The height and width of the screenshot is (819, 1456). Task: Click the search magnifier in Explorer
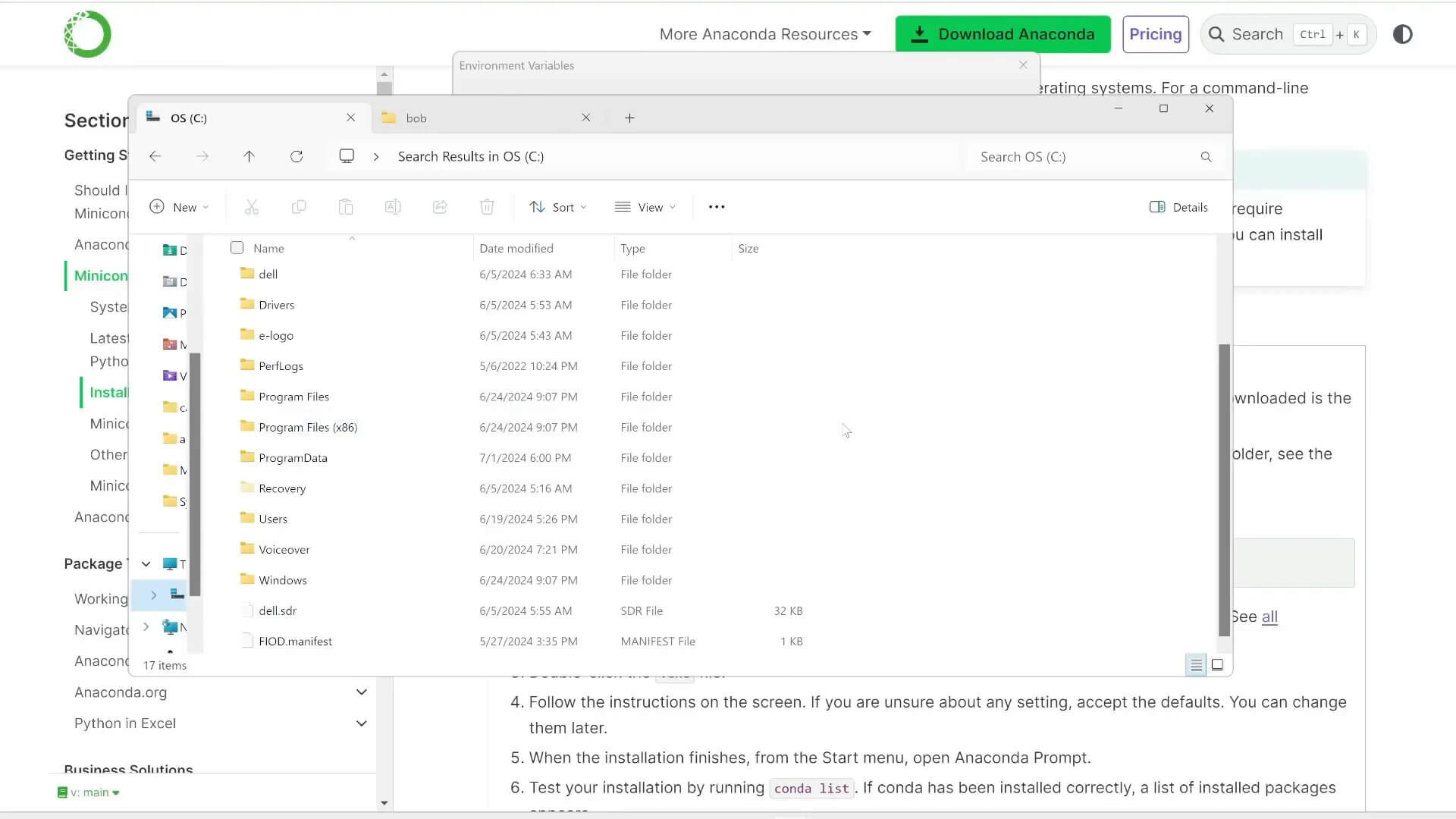(1206, 157)
